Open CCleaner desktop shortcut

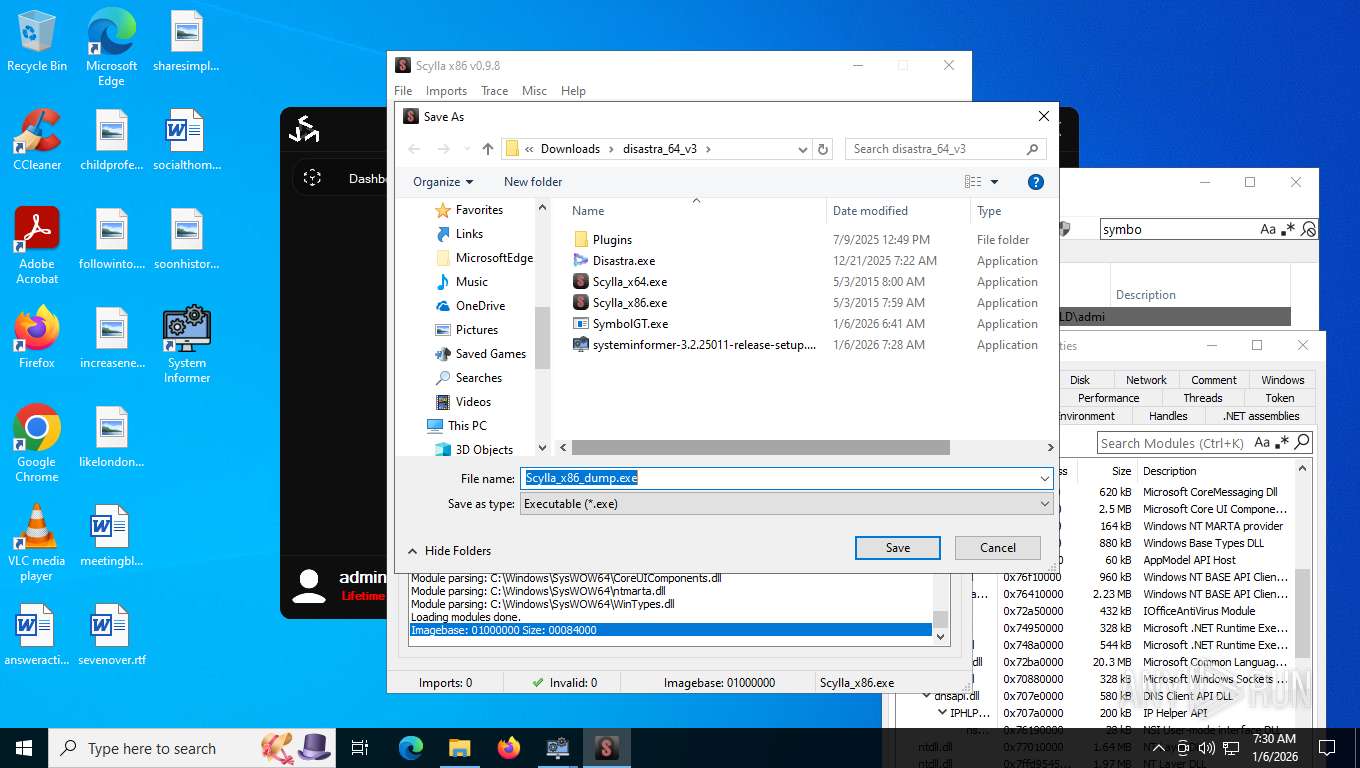click(37, 139)
